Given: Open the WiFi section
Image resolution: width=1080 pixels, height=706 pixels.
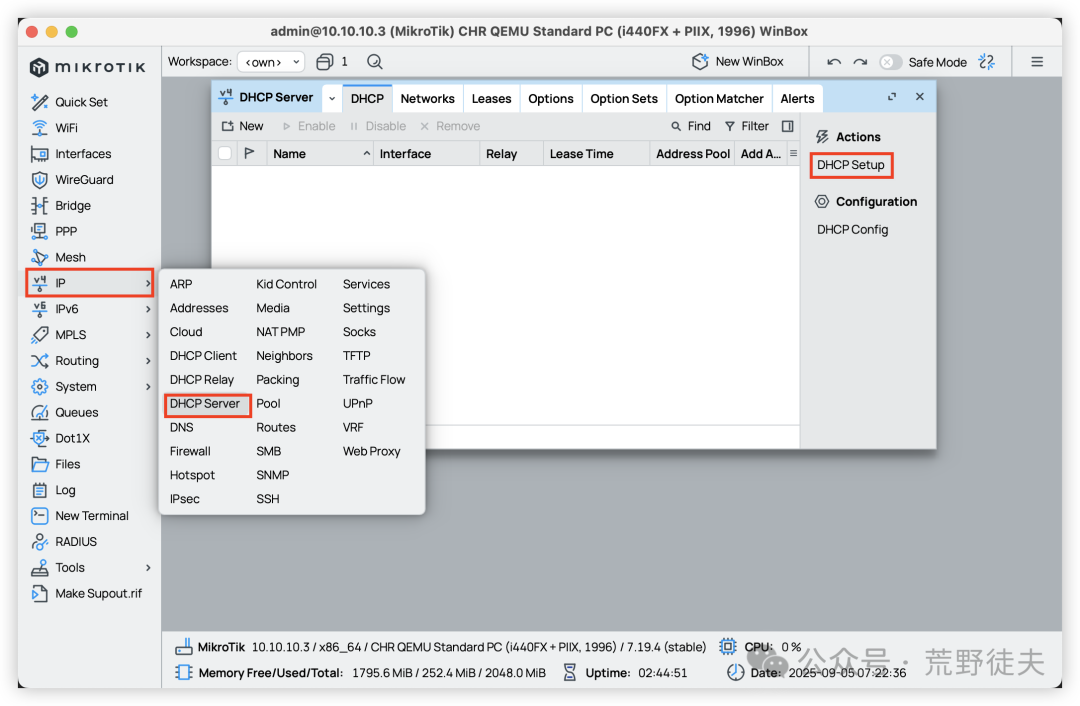Looking at the screenshot, I should 54,128.
